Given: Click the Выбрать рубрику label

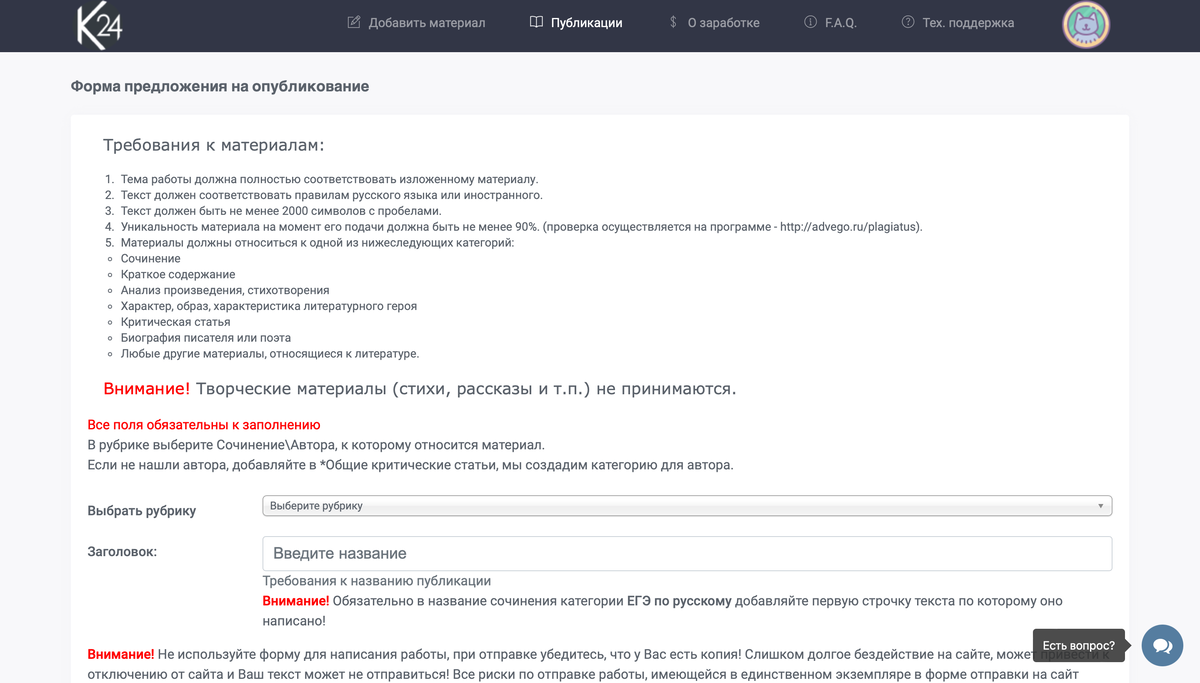Looking at the screenshot, I should point(142,511).
